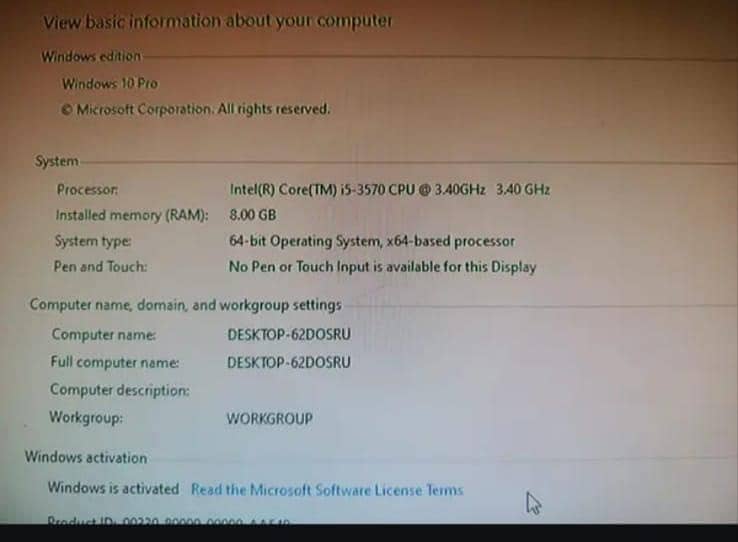Open the Microsoft Software License Terms link
Screen dimensions: 738x542
[x=327, y=490]
